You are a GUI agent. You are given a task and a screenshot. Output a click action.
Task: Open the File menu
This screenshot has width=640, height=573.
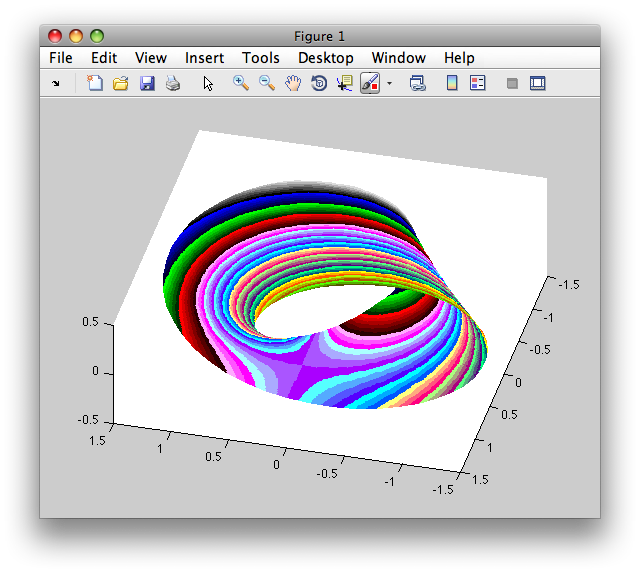[61, 58]
